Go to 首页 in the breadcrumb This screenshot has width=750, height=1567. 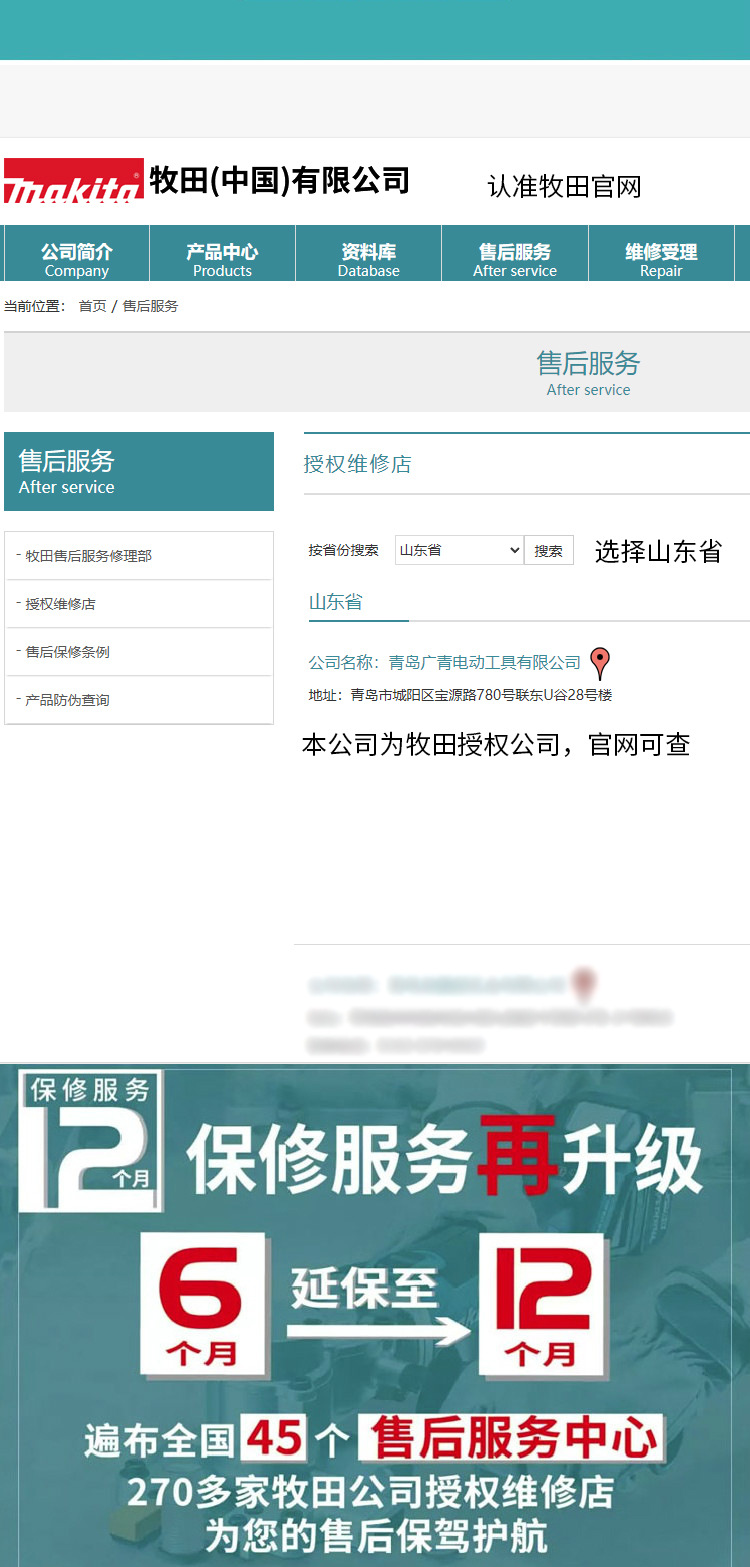tap(92, 306)
